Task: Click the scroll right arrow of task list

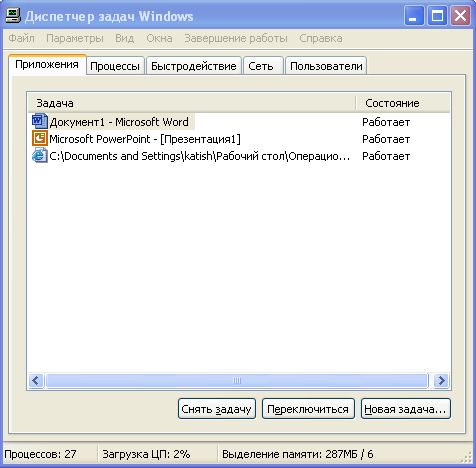Action: coord(442,380)
